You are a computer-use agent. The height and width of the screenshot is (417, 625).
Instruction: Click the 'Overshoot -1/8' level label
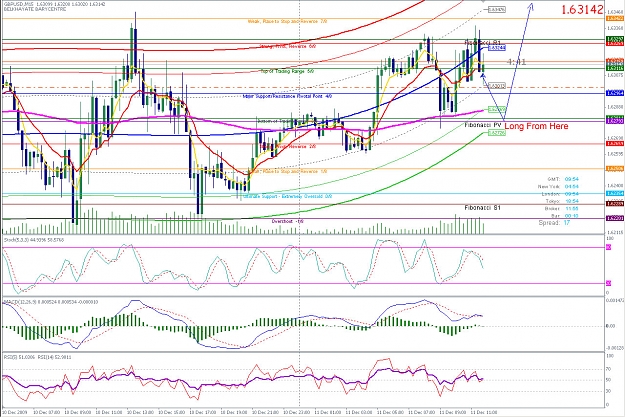(x=287, y=221)
